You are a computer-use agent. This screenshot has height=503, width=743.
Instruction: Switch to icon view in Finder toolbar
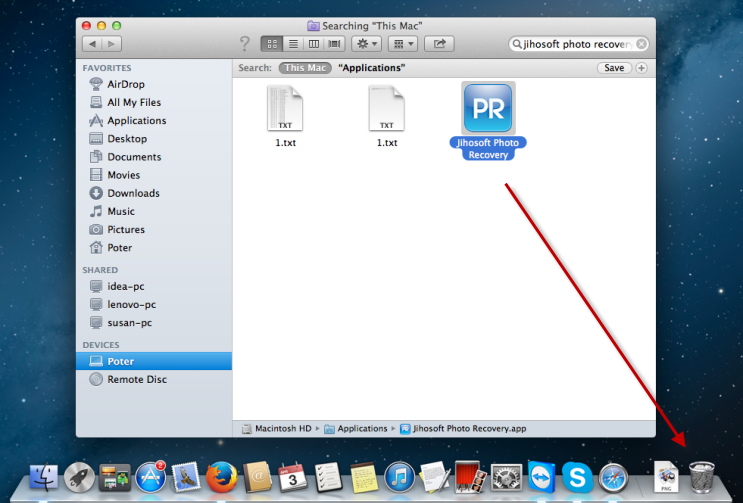pyautogui.click(x=271, y=44)
